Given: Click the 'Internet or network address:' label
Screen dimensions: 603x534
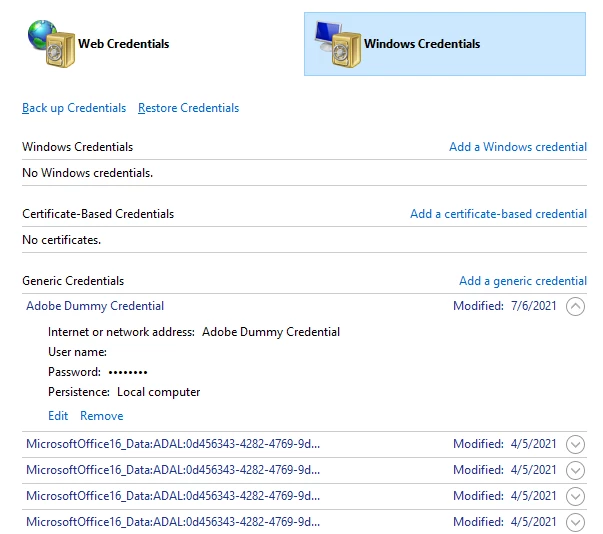Looking at the screenshot, I should point(121,332).
